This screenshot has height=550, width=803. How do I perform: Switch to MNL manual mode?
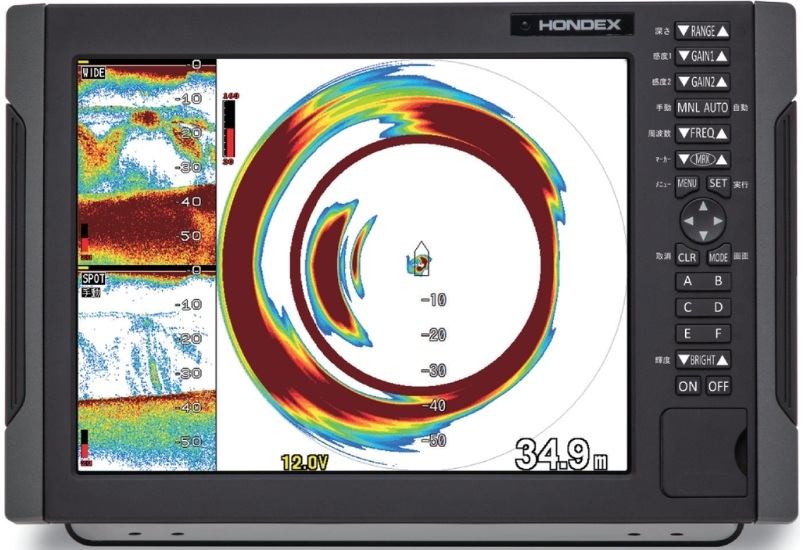(689, 107)
